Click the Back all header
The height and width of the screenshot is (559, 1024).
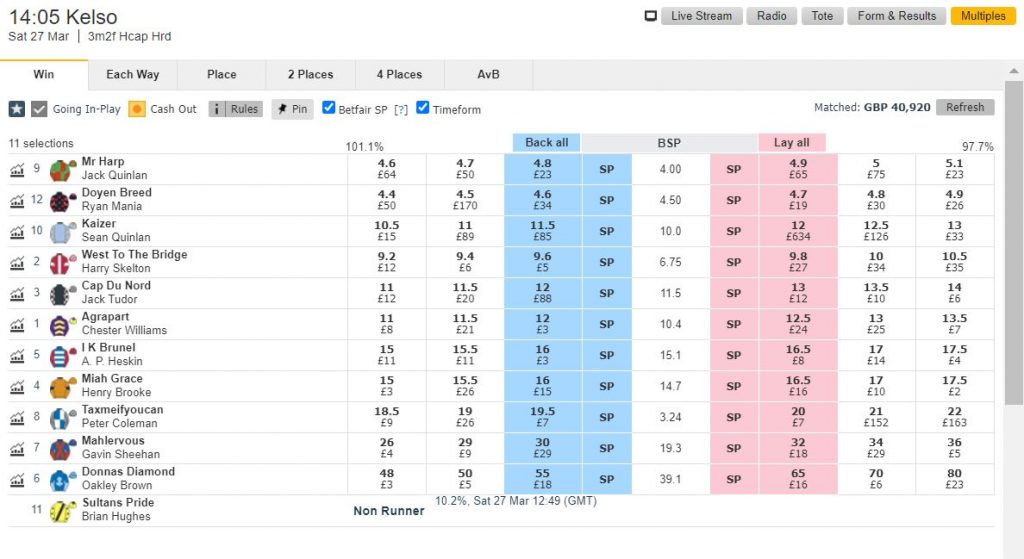click(x=546, y=143)
